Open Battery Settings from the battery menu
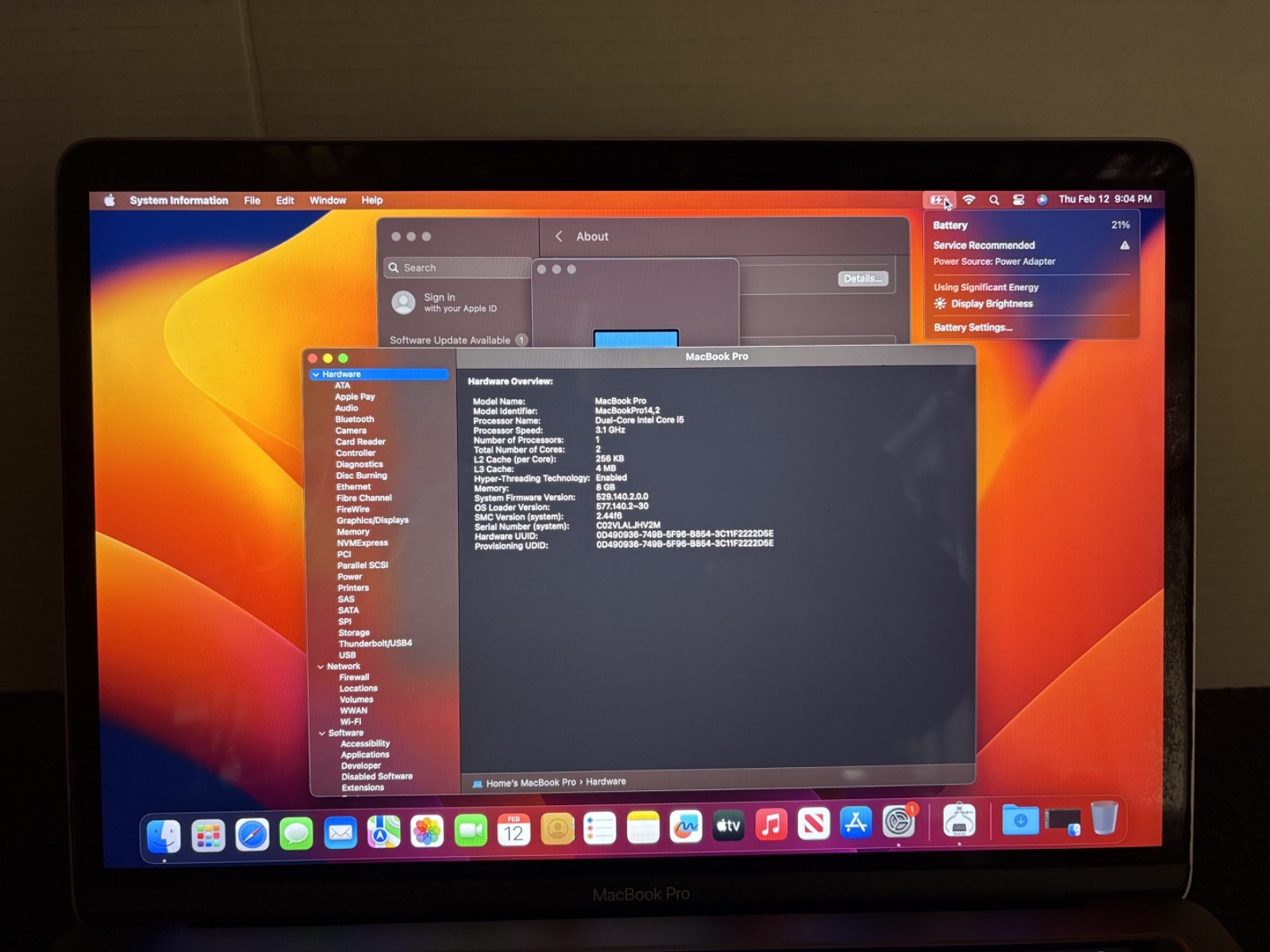 tap(973, 328)
